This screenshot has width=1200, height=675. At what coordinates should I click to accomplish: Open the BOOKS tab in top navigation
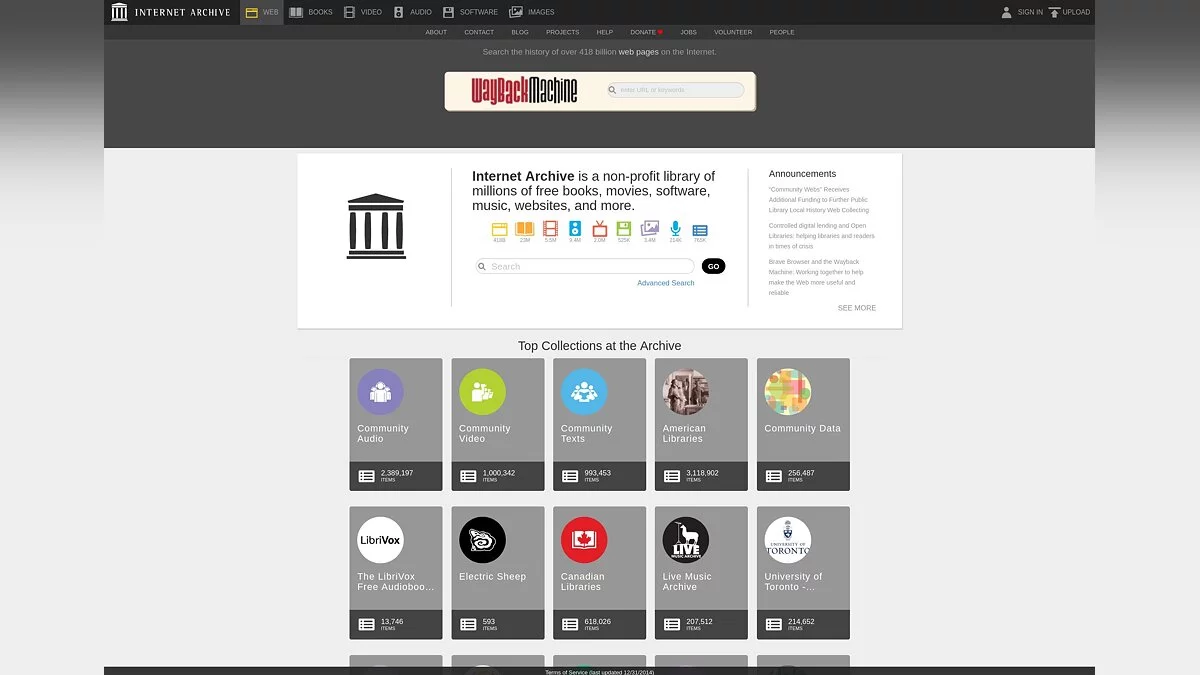tap(311, 12)
